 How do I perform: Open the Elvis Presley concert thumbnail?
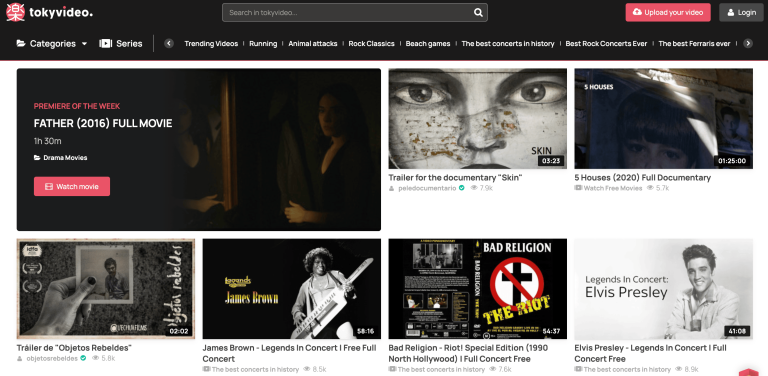click(664, 289)
